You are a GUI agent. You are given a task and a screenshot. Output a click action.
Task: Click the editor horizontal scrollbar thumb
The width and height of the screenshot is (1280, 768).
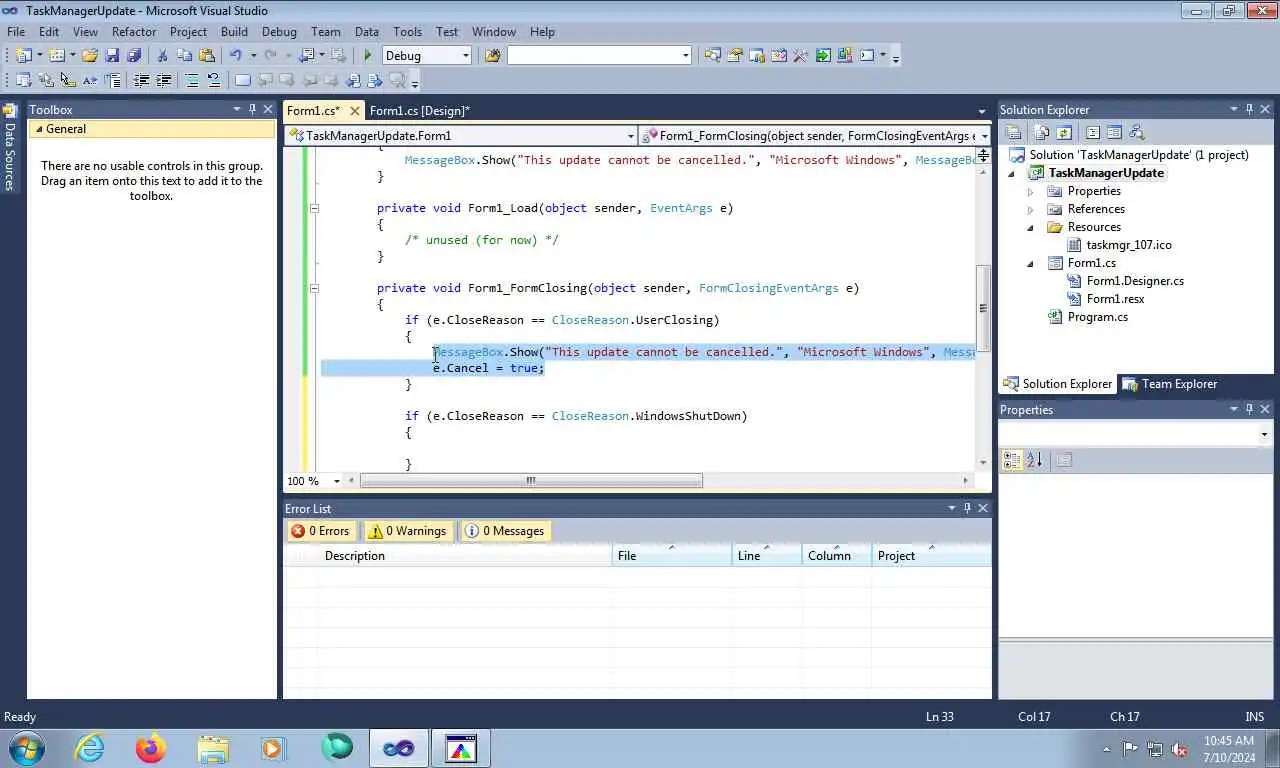coord(531,481)
